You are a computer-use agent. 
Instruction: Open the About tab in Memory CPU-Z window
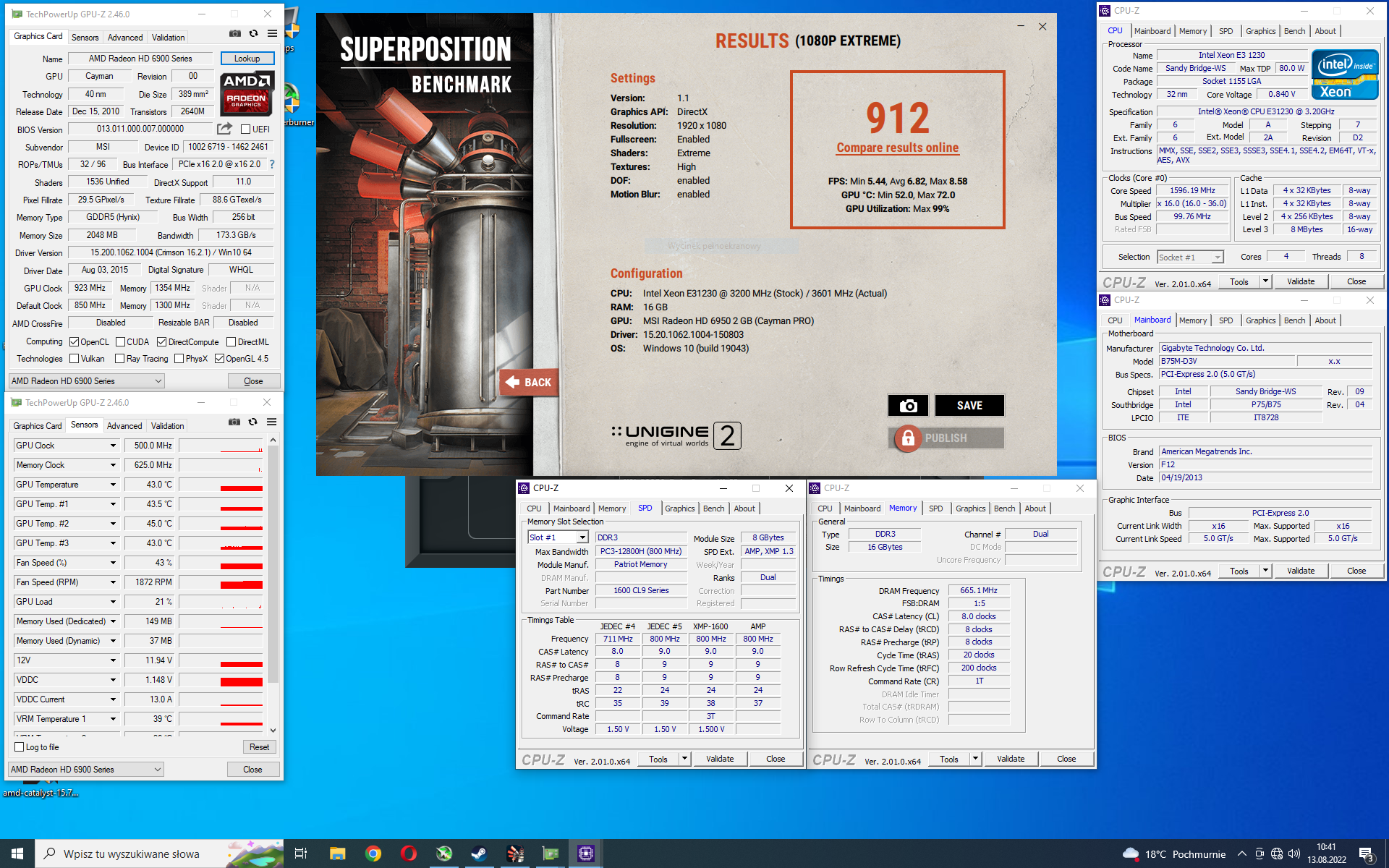click(x=1035, y=509)
